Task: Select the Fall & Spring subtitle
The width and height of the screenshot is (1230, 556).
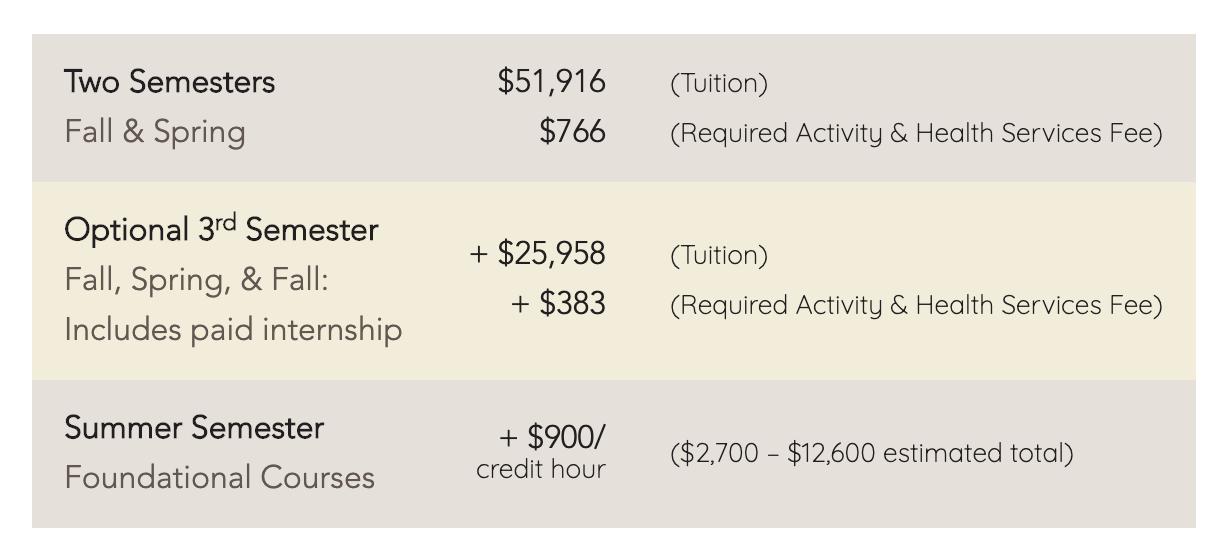Action: click(x=154, y=132)
